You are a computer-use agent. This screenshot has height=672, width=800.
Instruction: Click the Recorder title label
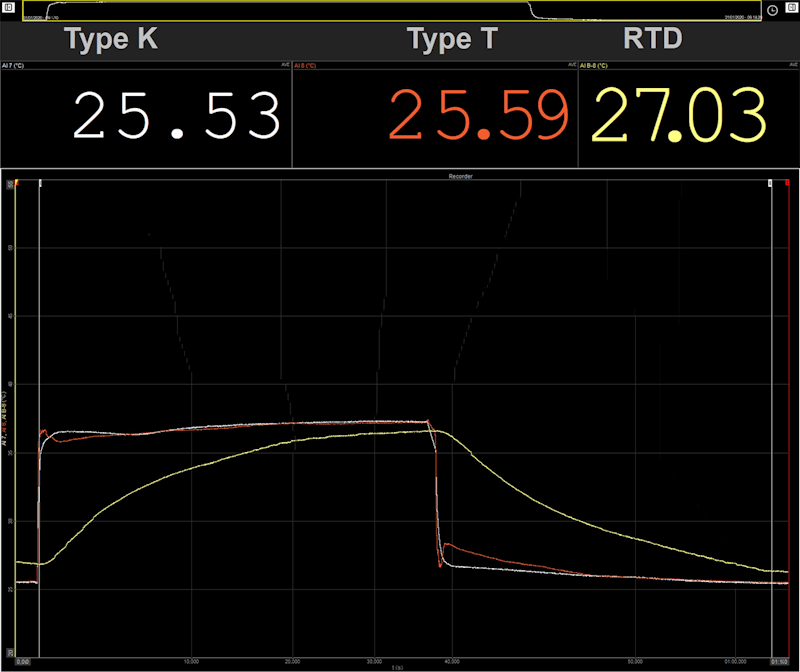(460, 177)
